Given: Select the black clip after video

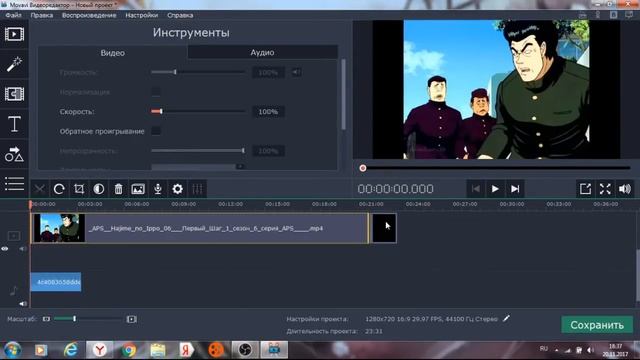Looking at the screenshot, I should click(384, 228).
